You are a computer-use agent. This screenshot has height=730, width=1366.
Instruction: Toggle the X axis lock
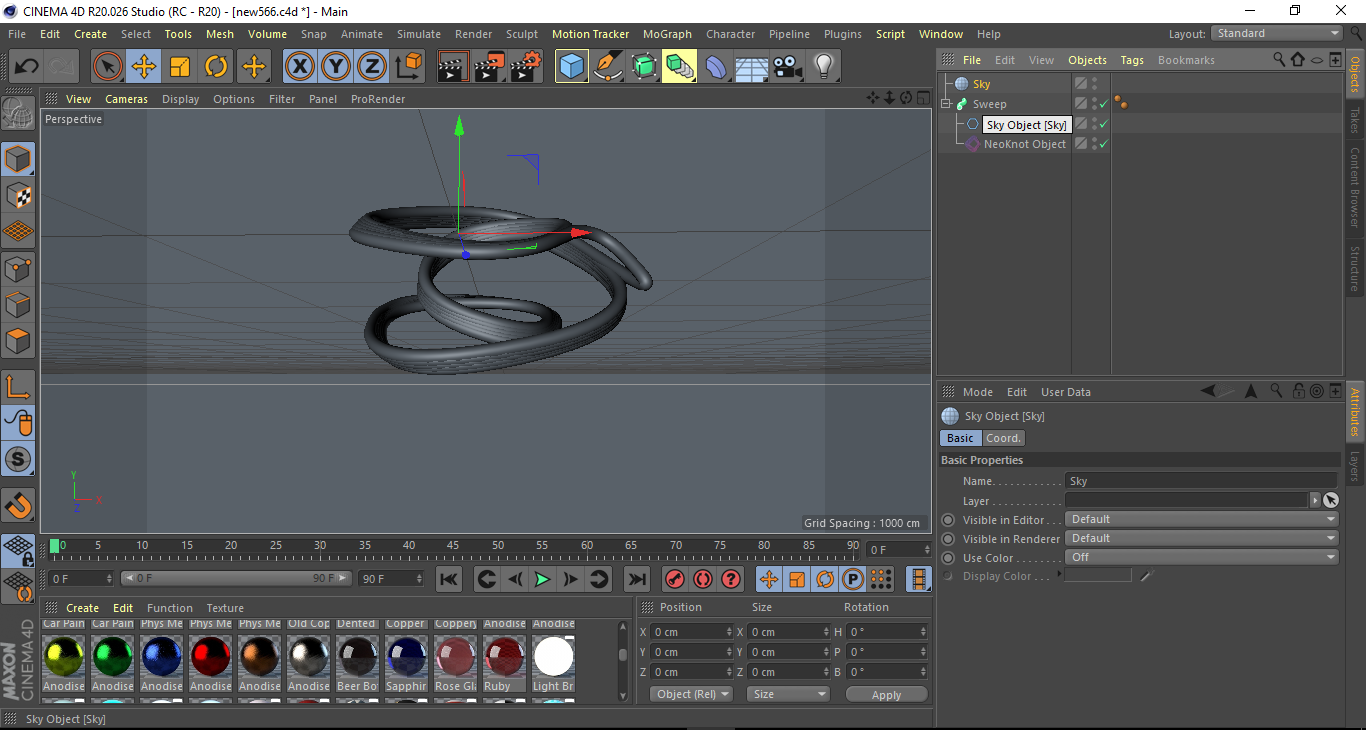pyautogui.click(x=299, y=67)
